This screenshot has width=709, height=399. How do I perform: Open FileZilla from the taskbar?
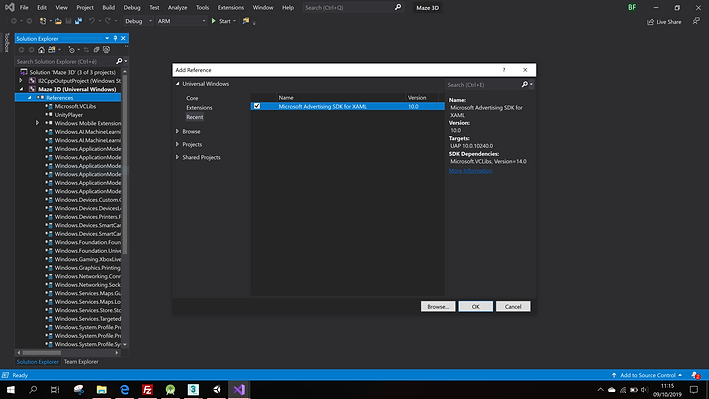point(147,390)
